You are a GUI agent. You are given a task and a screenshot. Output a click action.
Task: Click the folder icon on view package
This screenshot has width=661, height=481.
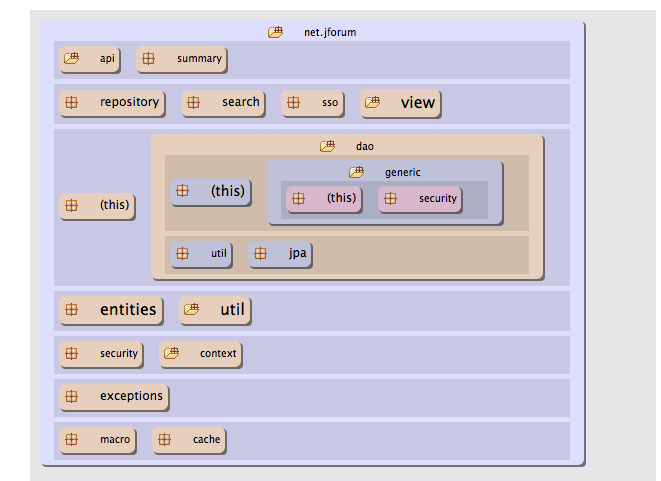coord(372,102)
